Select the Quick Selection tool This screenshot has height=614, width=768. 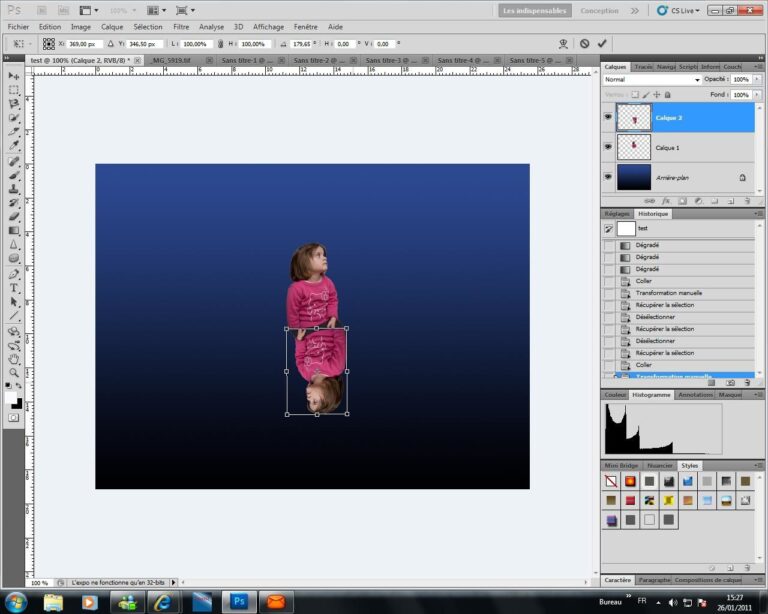(x=14, y=118)
